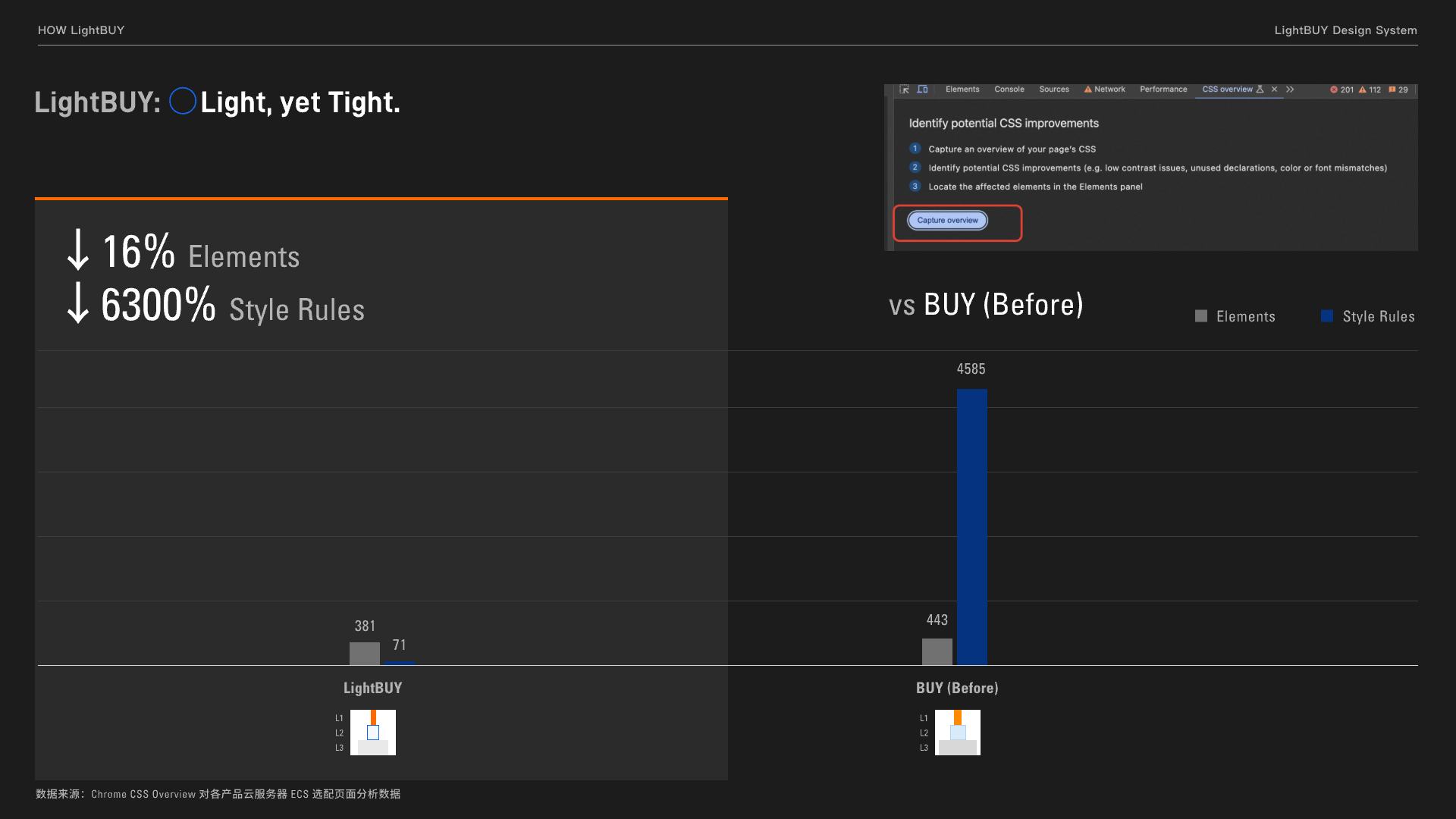Click the gray 443 Elements bar
The image size is (1456, 819).
click(x=937, y=652)
